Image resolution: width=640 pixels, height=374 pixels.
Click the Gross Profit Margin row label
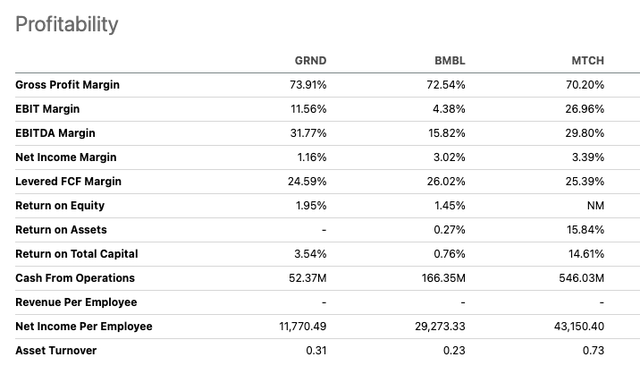point(67,85)
